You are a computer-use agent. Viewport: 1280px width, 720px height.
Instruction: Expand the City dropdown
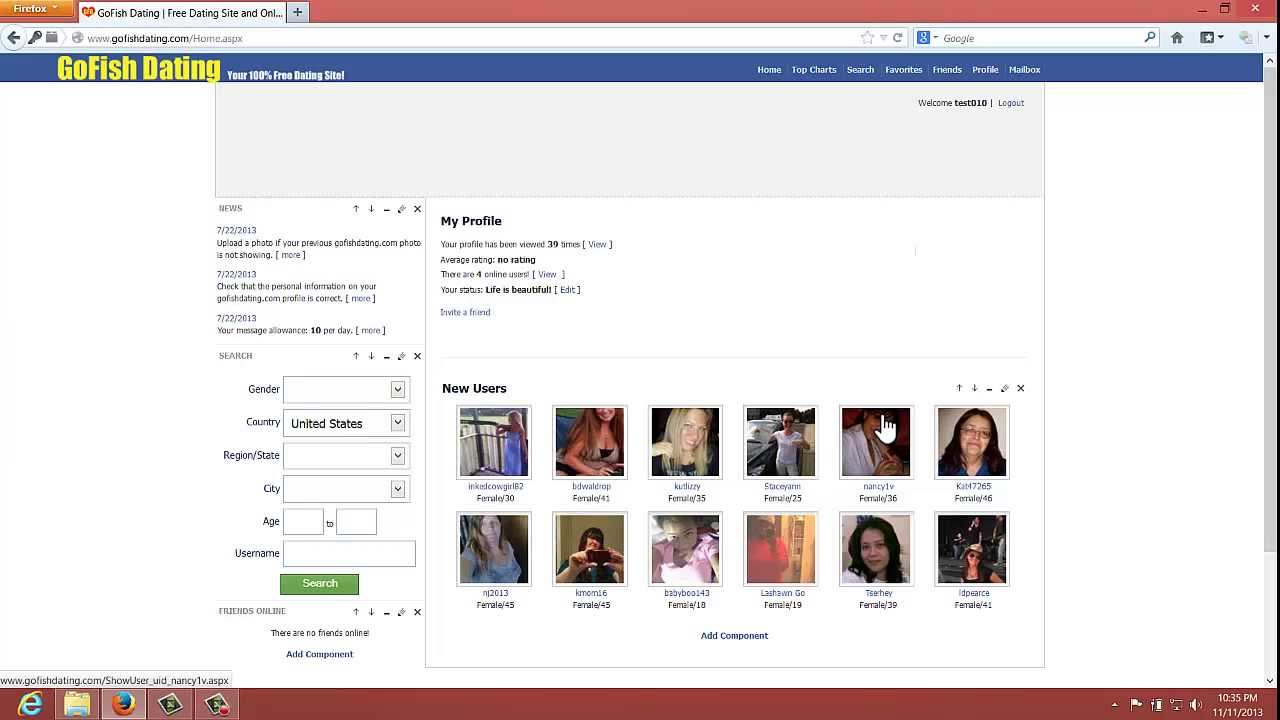397,489
